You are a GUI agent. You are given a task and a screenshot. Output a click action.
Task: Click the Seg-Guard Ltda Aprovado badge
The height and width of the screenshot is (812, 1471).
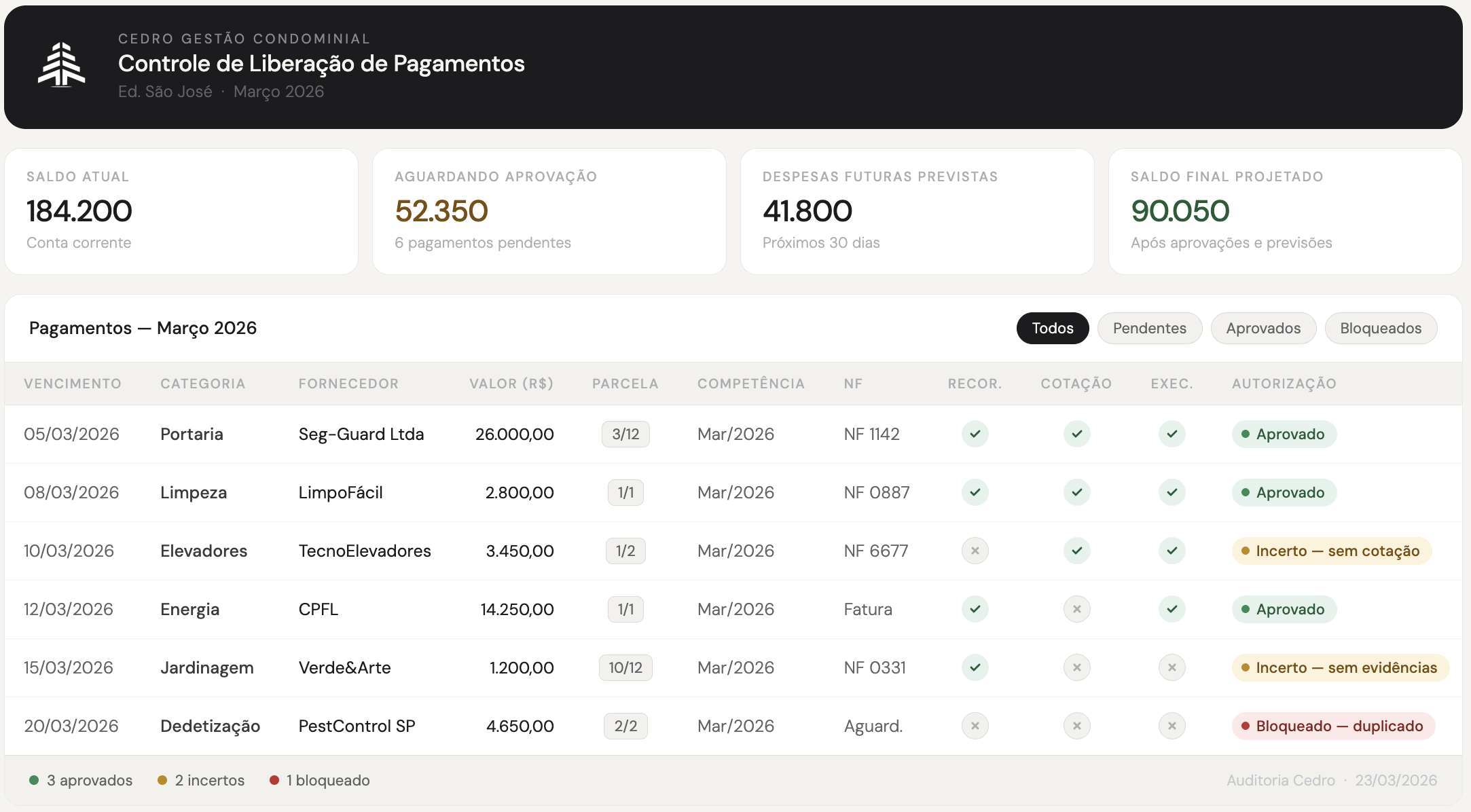point(1284,434)
